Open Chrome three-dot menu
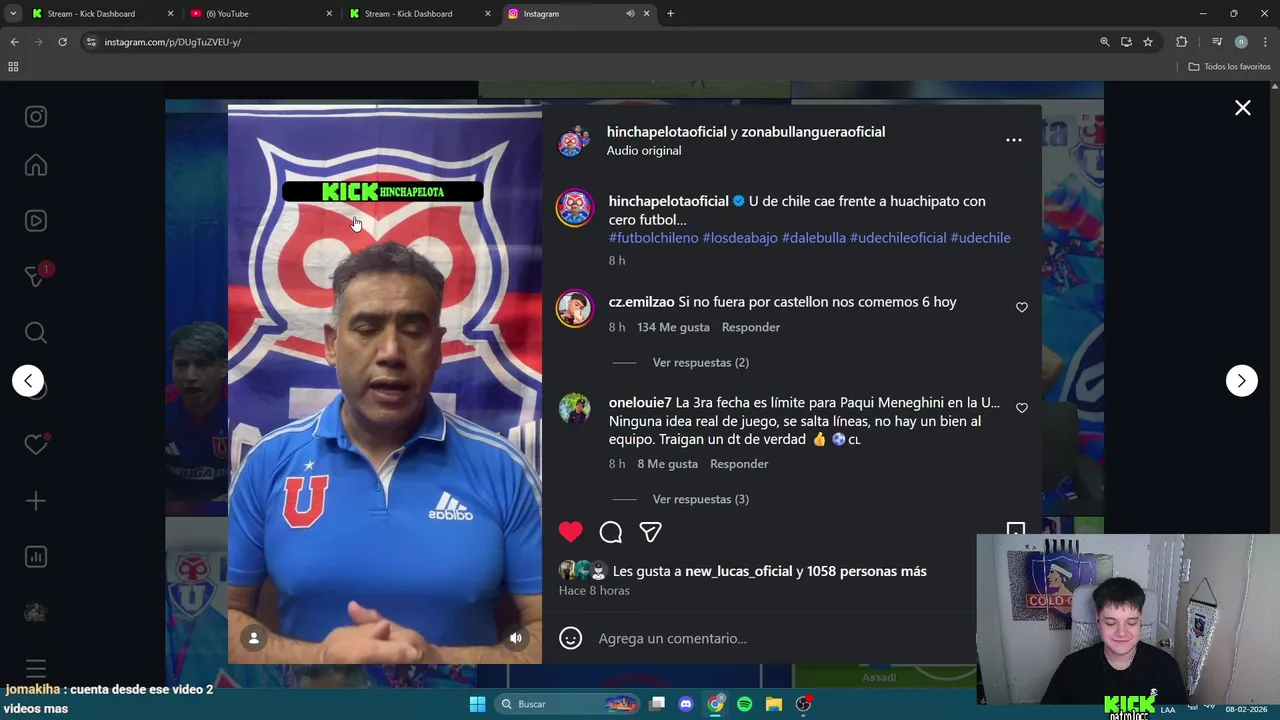This screenshot has height=720, width=1280. point(1265,42)
